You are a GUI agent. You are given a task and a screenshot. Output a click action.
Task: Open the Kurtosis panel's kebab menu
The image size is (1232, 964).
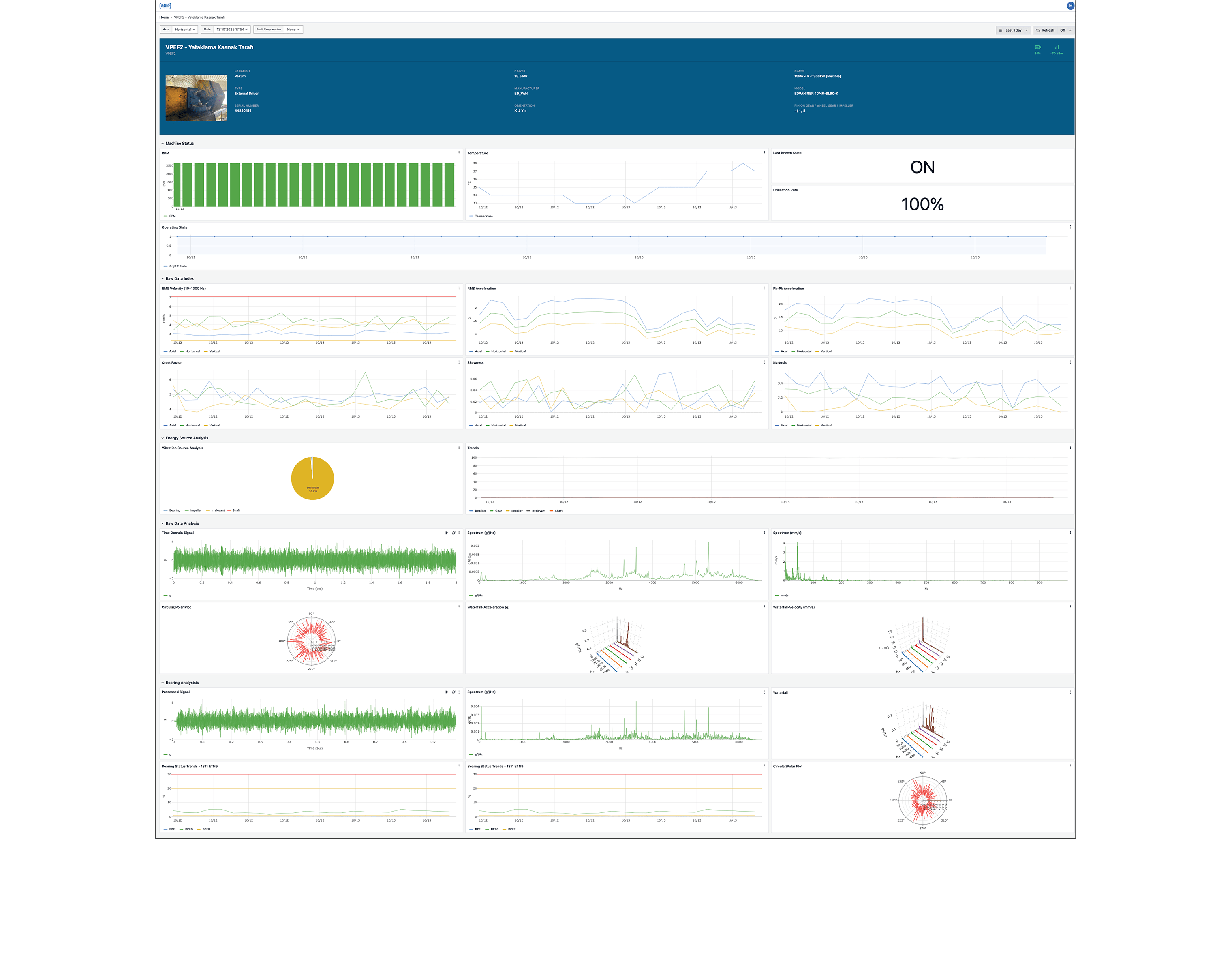coord(1070,362)
